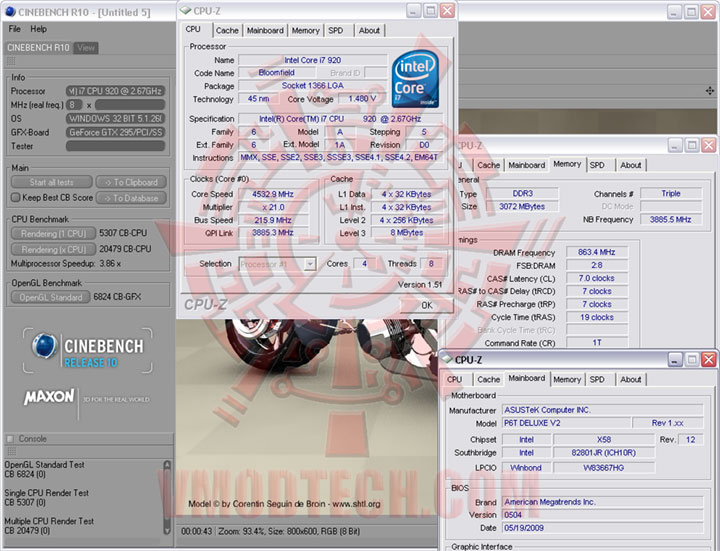
Task: Open About tab in Memory CPU-Z window
Action: (630, 165)
